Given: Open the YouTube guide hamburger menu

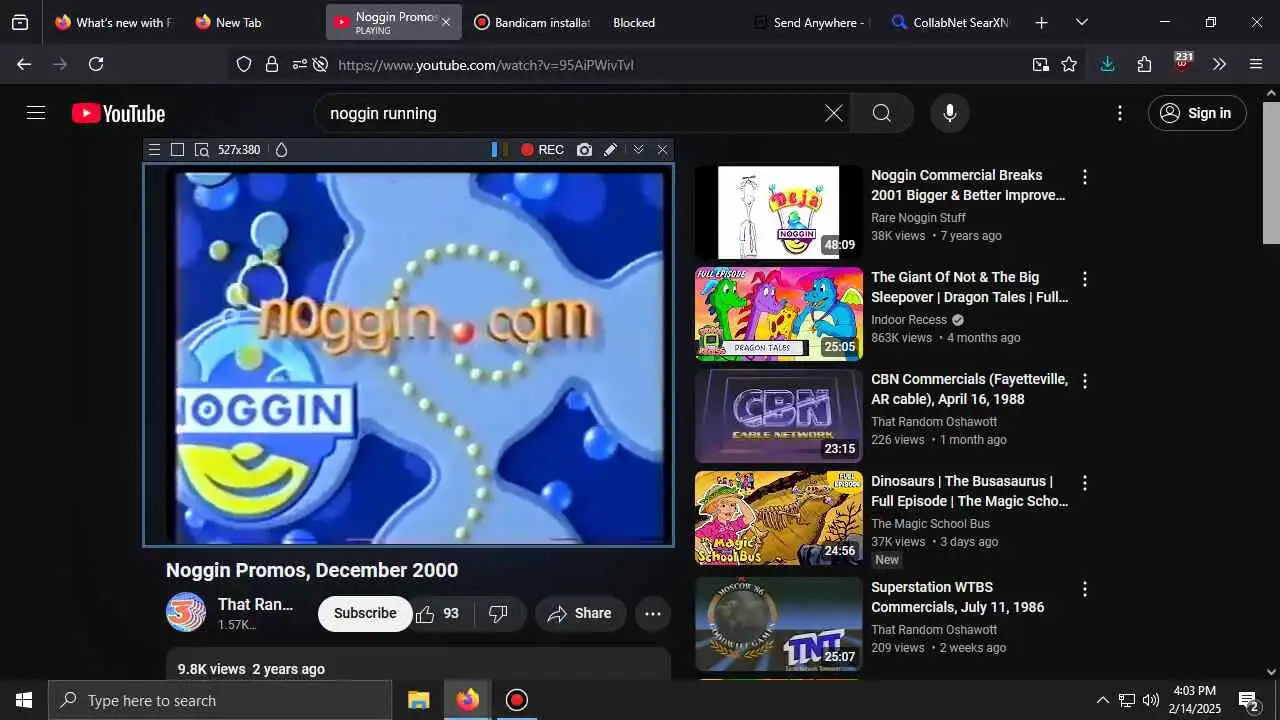Looking at the screenshot, I should pyautogui.click(x=36, y=113).
